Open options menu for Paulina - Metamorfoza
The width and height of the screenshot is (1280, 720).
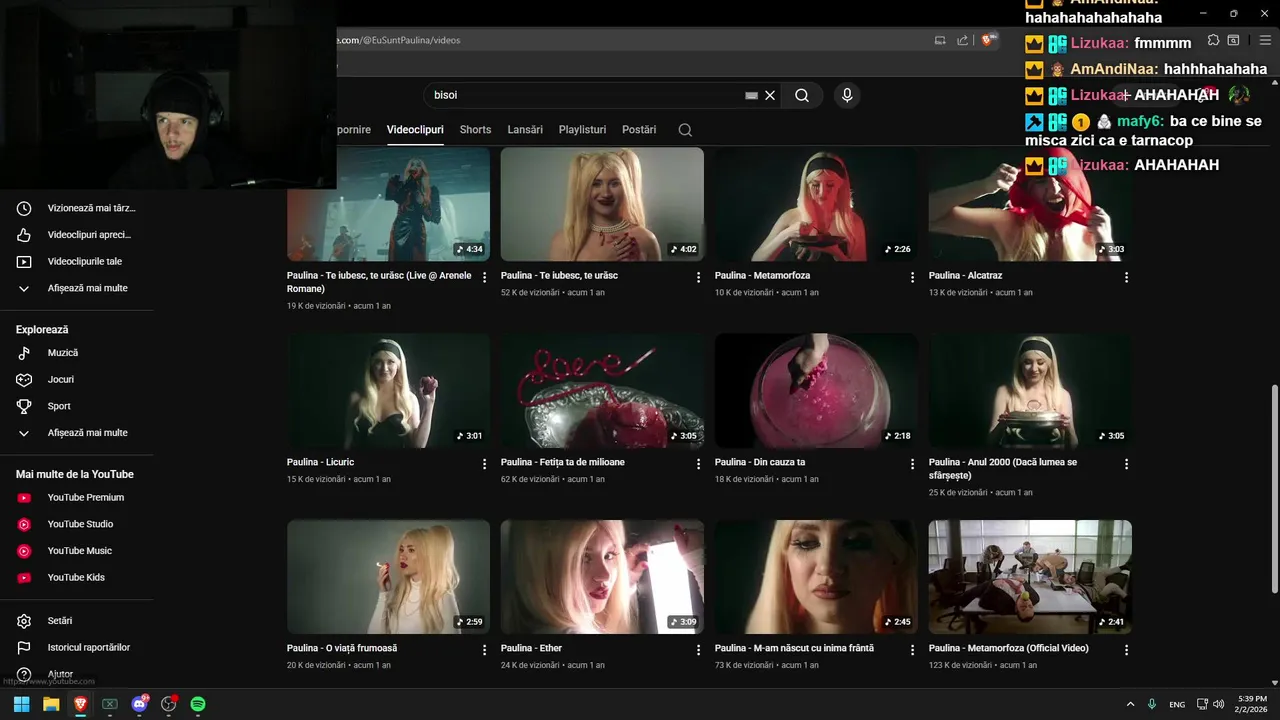pyautogui.click(x=912, y=277)
